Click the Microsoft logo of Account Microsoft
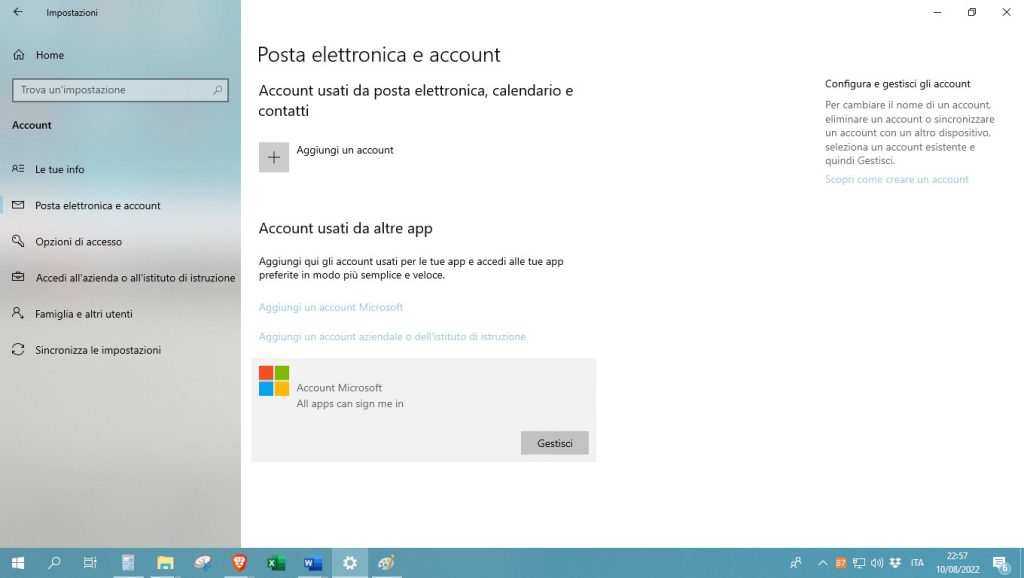1024x578 pixels. coord(274,381)
